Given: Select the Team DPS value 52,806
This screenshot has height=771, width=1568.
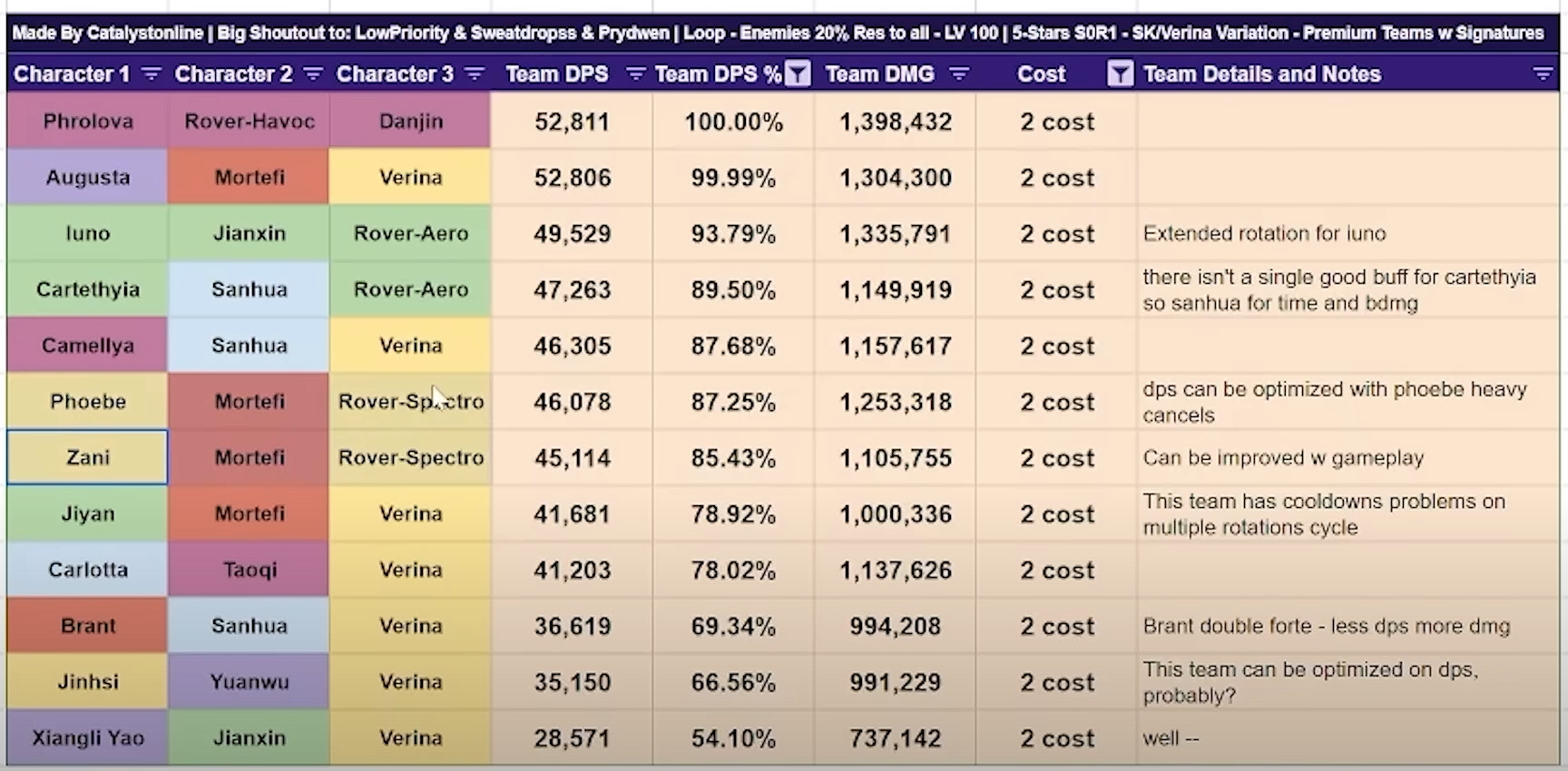Looking at the screenshot, I should (572, 178).
